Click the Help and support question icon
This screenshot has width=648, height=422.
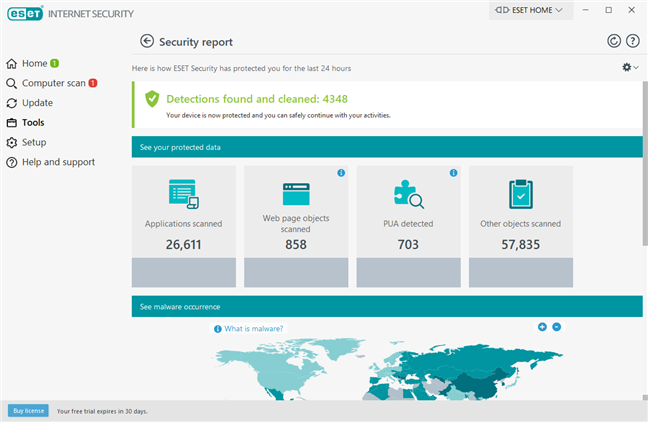click(x=12, y=162)
